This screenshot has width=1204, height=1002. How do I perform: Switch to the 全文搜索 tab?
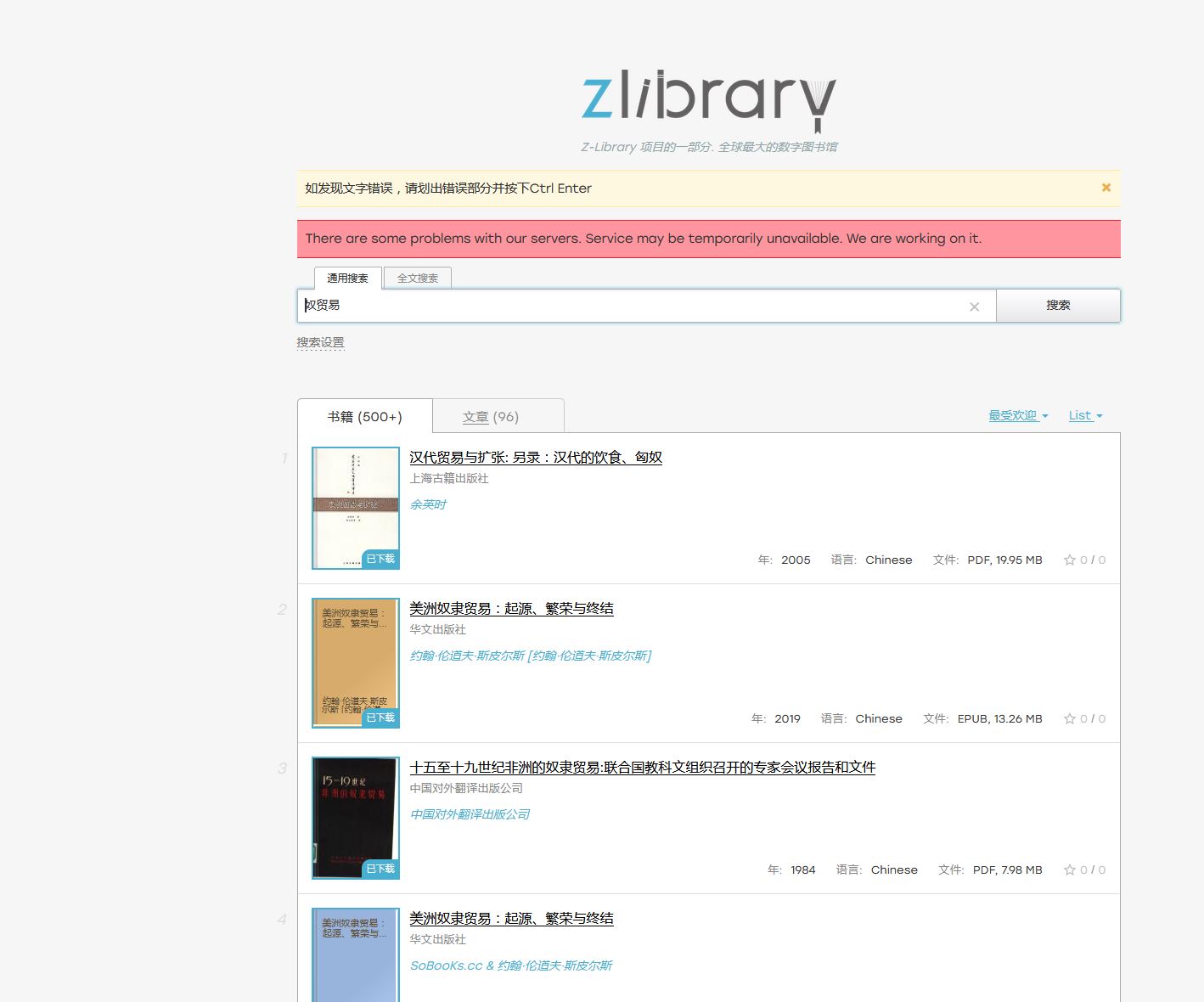(418, 278)
